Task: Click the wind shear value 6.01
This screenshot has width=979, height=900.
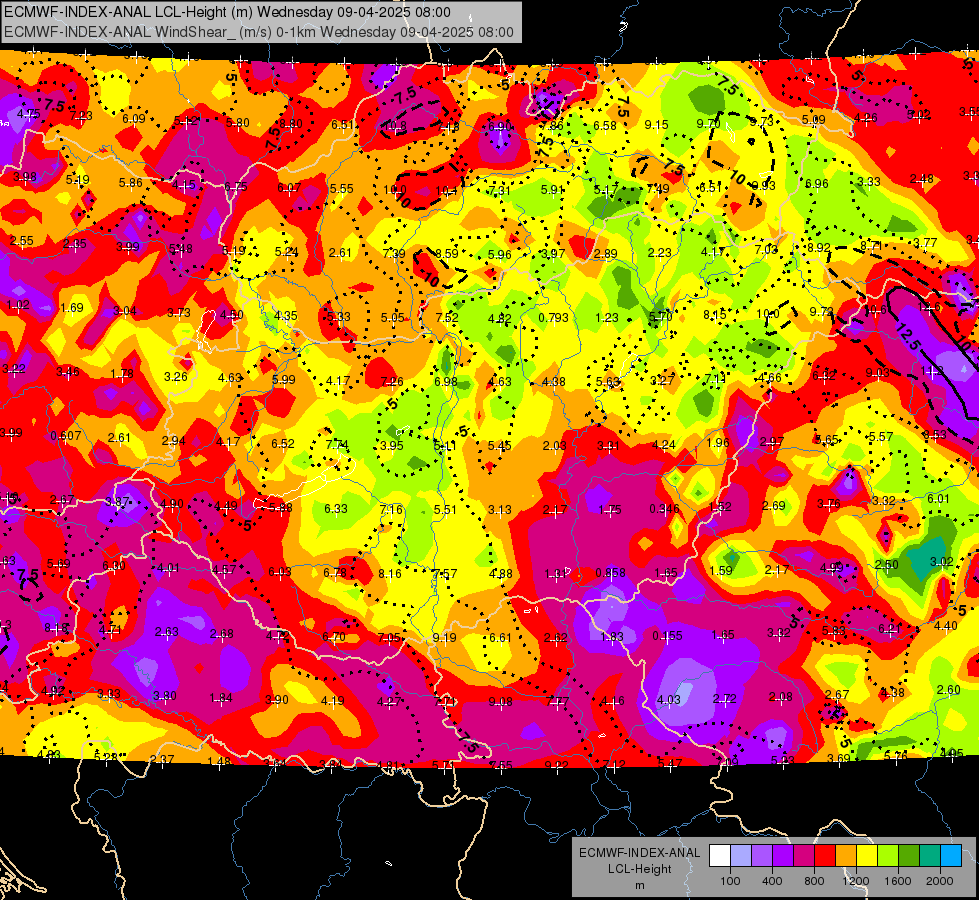Action: [938, 498]
